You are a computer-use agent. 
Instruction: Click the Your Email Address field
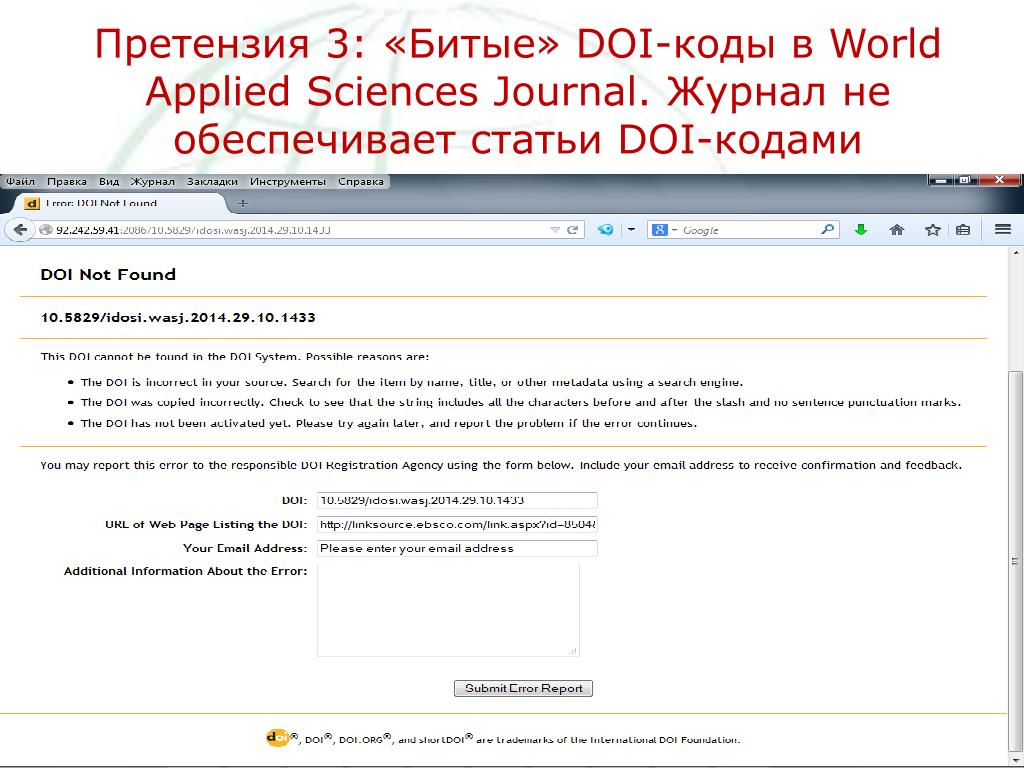click(x=457, y=549)
